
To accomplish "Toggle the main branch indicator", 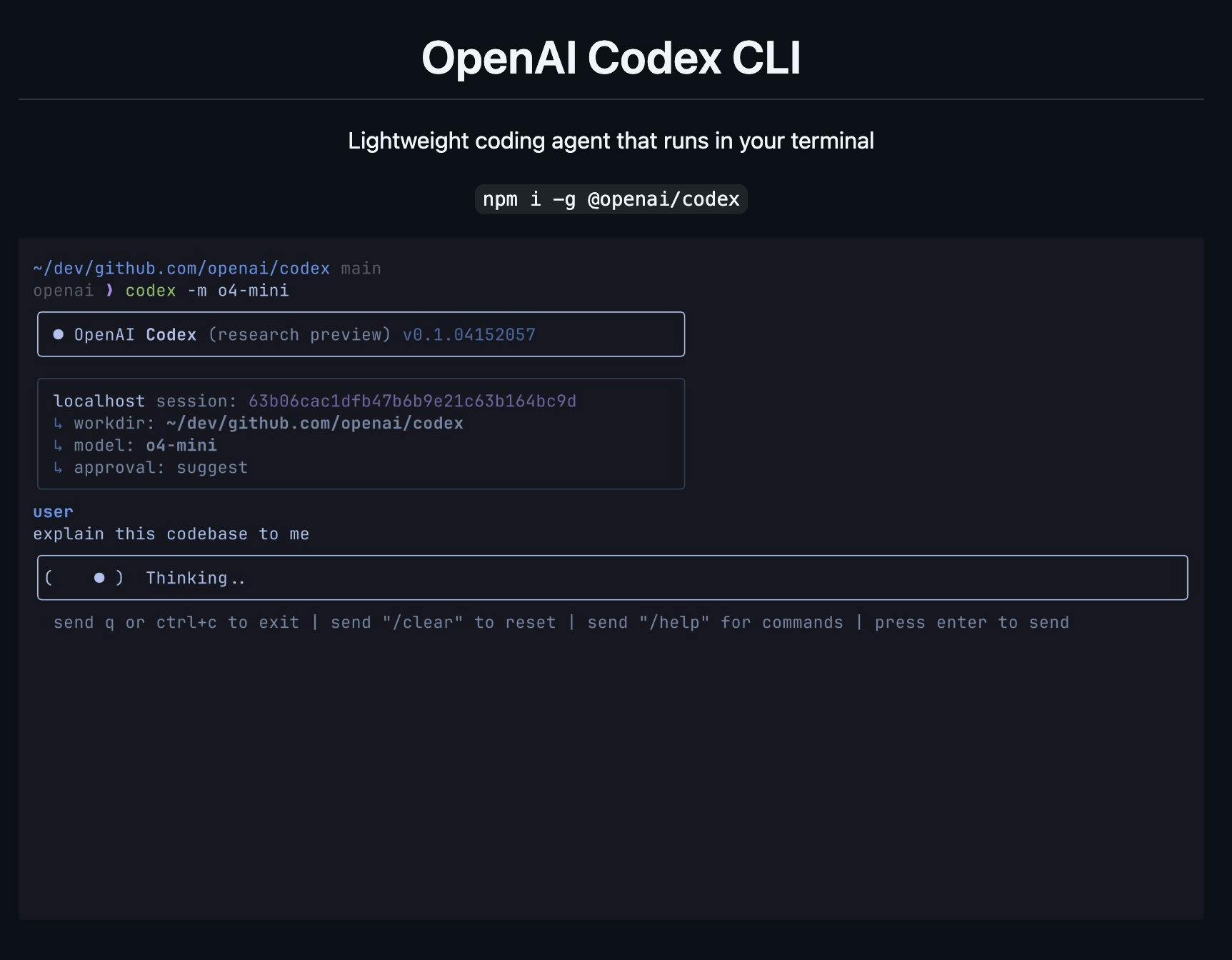I will (x=361, y=268).
